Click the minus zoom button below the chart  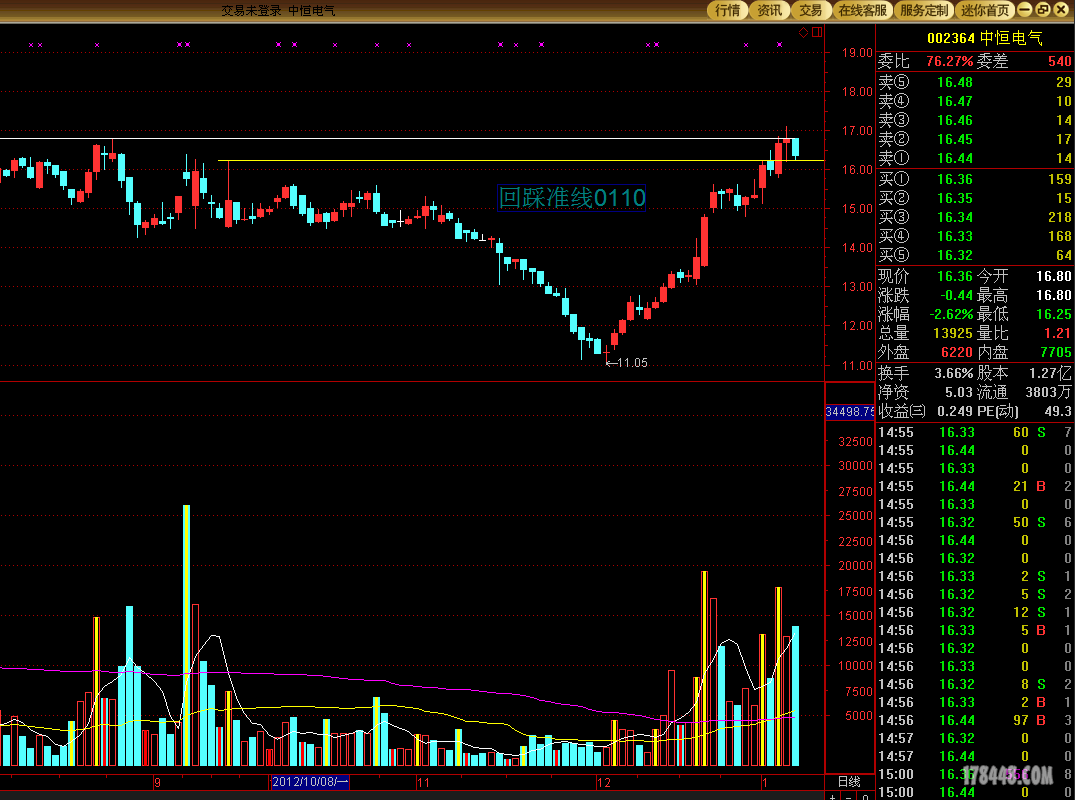point(848,796)
